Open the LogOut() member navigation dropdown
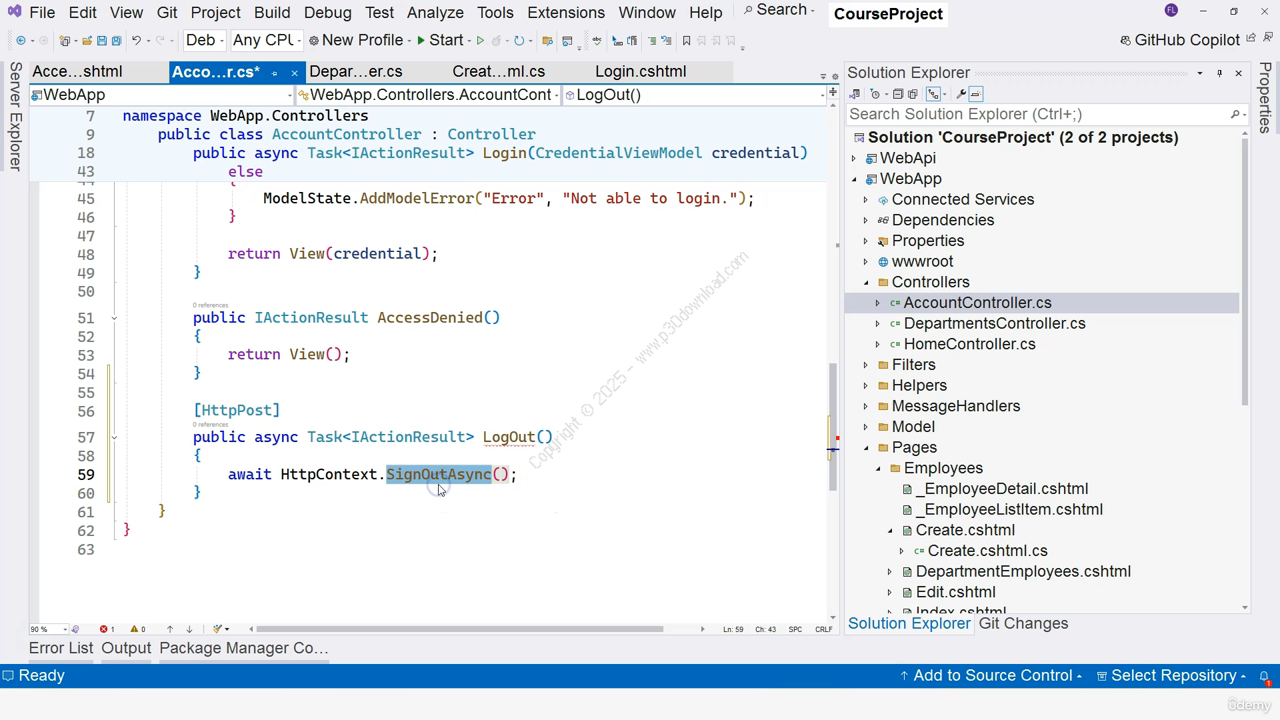This screenshot has height=720, width=1280. (x=693, y=95)
